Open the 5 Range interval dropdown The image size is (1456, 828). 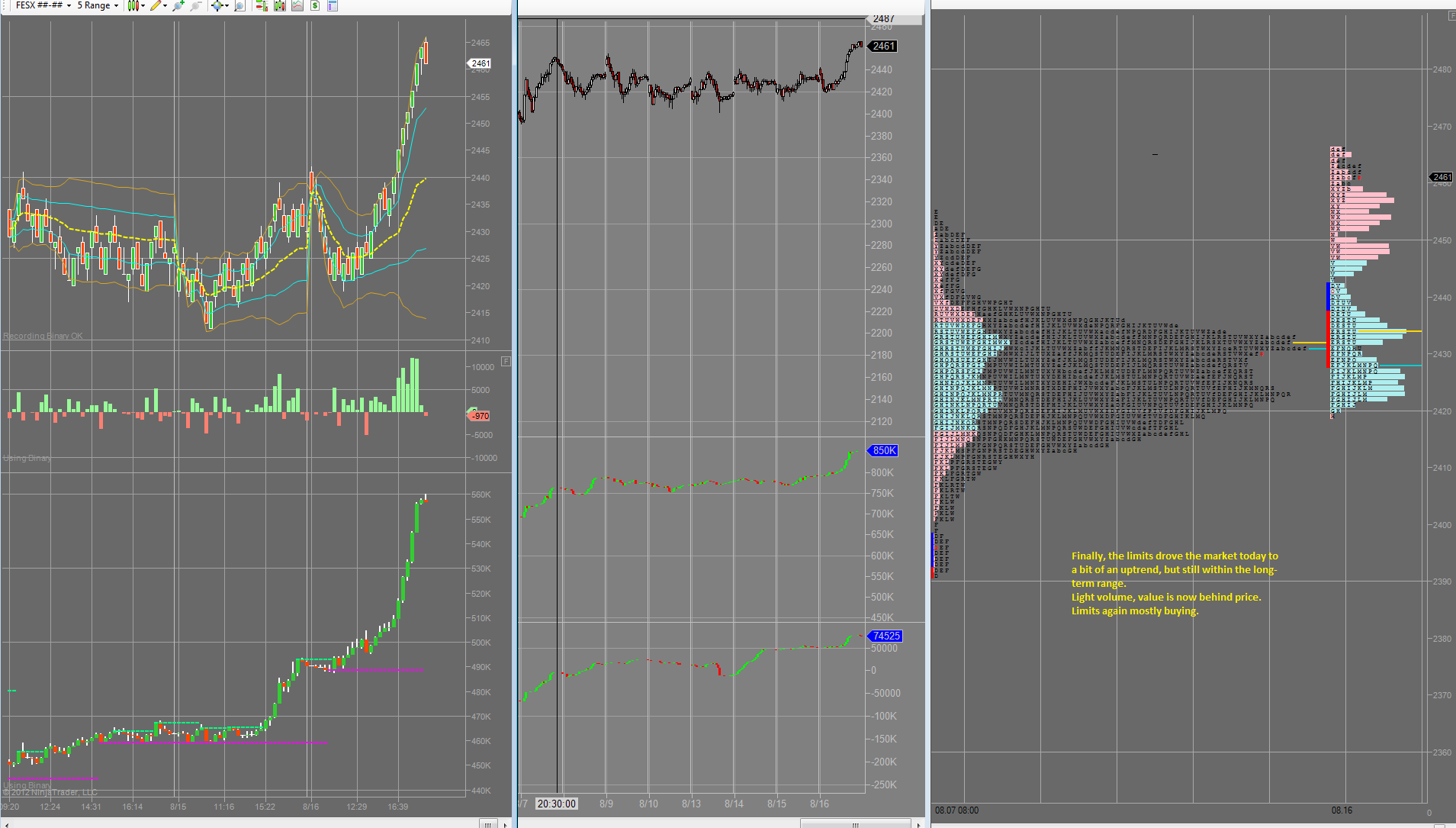tap(98, 5)
